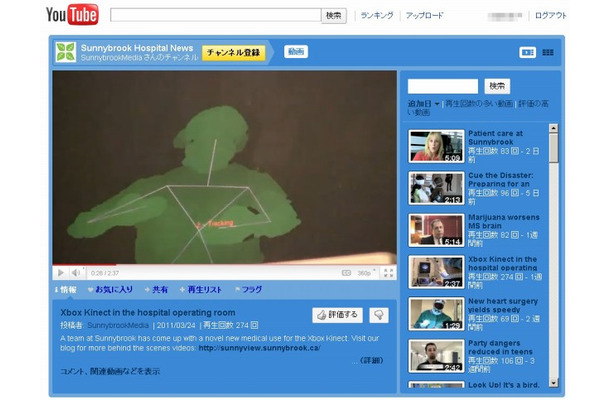Open Xbox Kinect in the hospital thumbnail
The height and width of the screenshot is (400, 610).
coord(436,272)
